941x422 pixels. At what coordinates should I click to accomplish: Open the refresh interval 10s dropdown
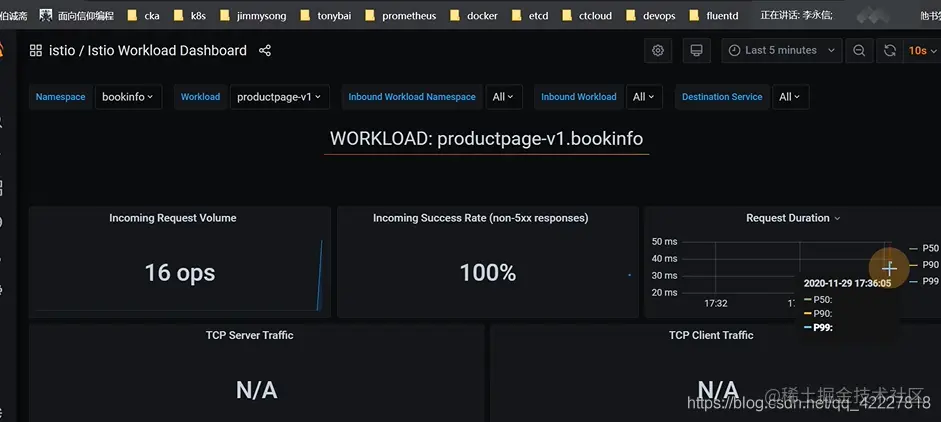(x=922, y=50)
